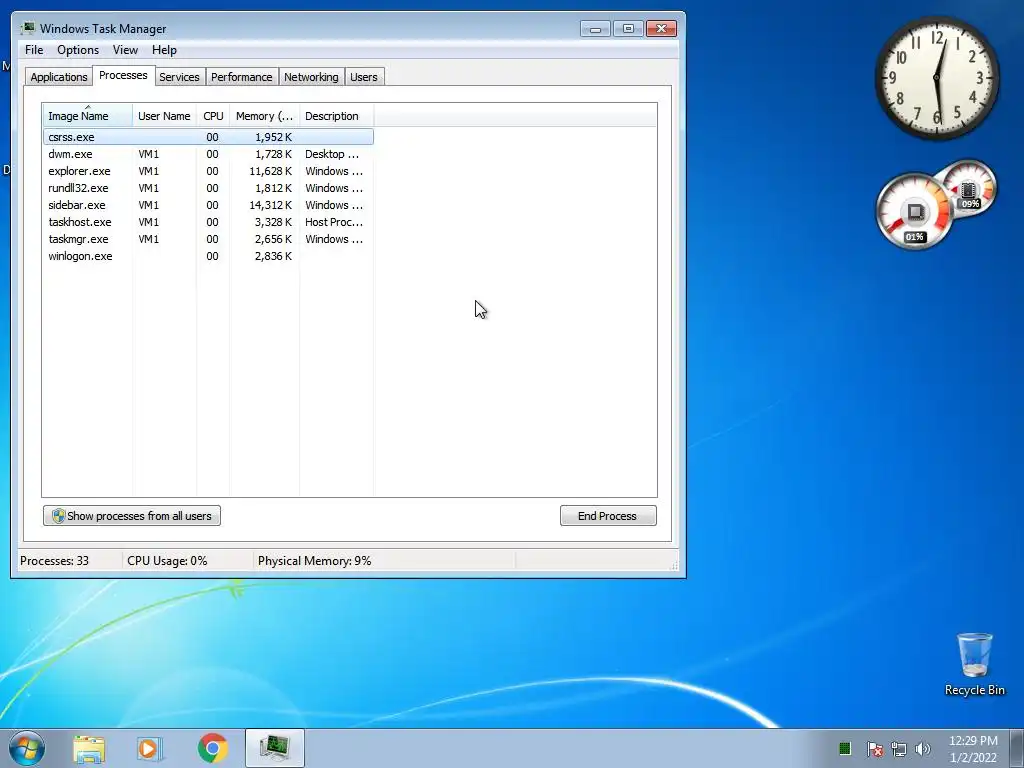Click the End Process button
This screenshot has height=768, width=1024.
[x=608, y=516]
